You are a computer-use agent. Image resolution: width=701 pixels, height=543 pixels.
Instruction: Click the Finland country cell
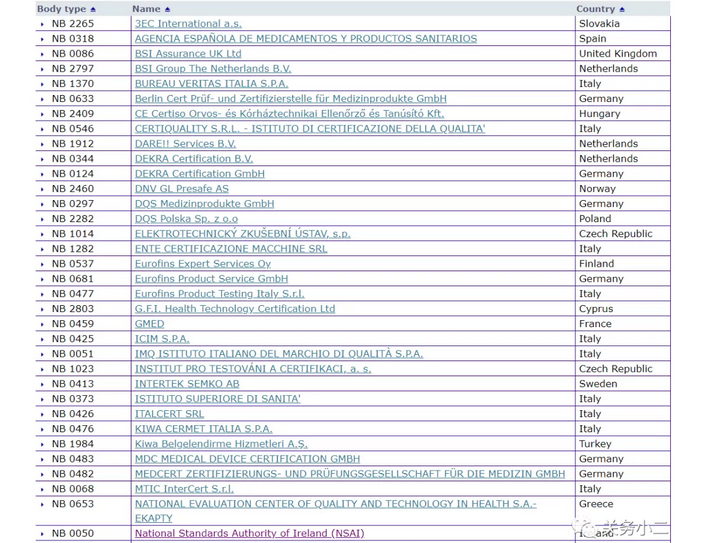[622, 264]
